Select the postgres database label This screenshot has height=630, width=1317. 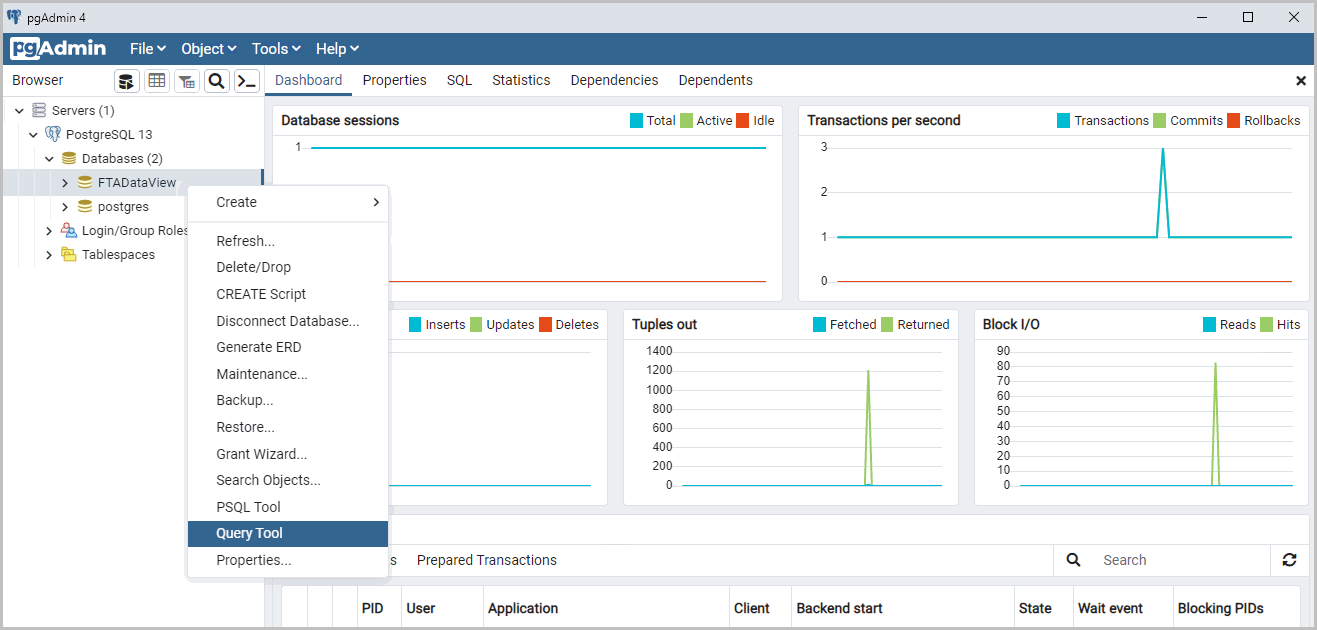[123, 207]
